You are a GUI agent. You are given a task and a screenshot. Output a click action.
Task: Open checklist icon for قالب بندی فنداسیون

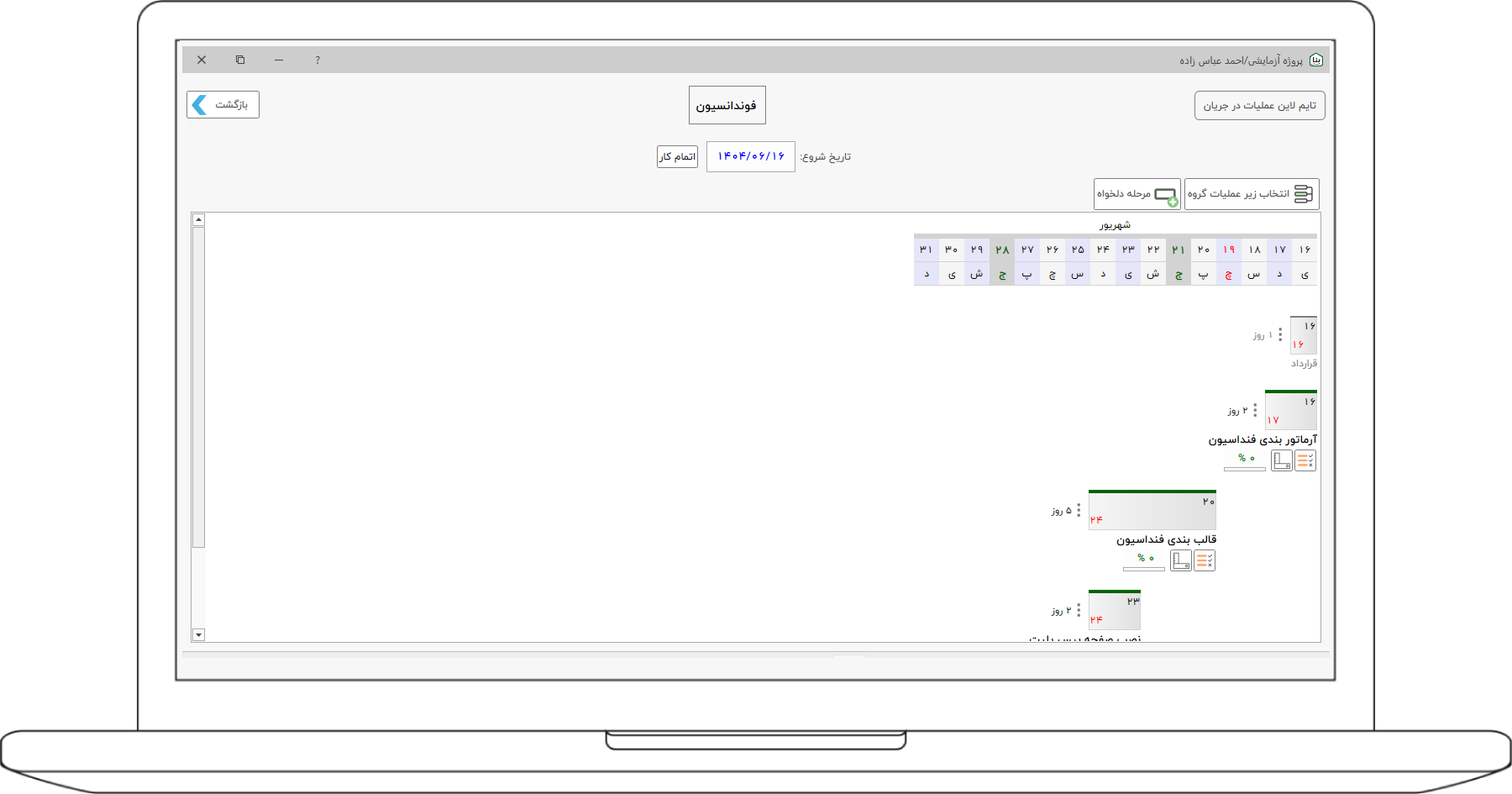[x=1205, y=560]
